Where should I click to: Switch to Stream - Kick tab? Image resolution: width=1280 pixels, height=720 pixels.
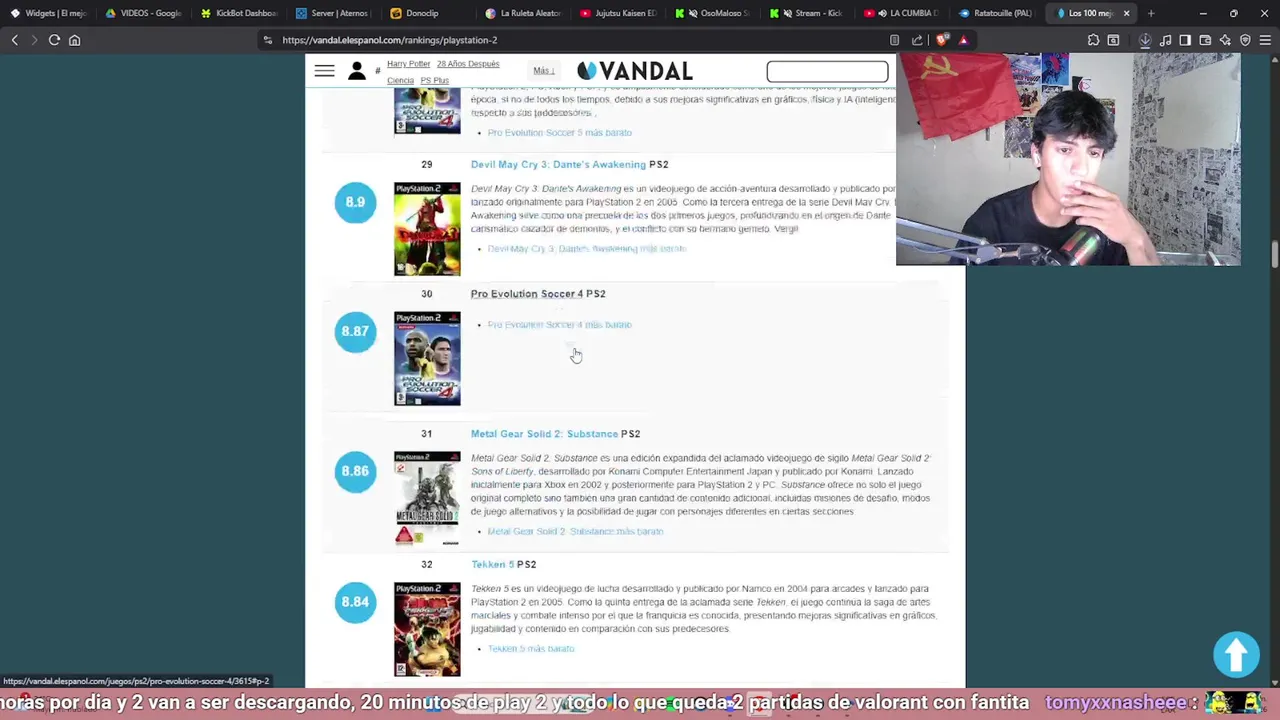809,13
